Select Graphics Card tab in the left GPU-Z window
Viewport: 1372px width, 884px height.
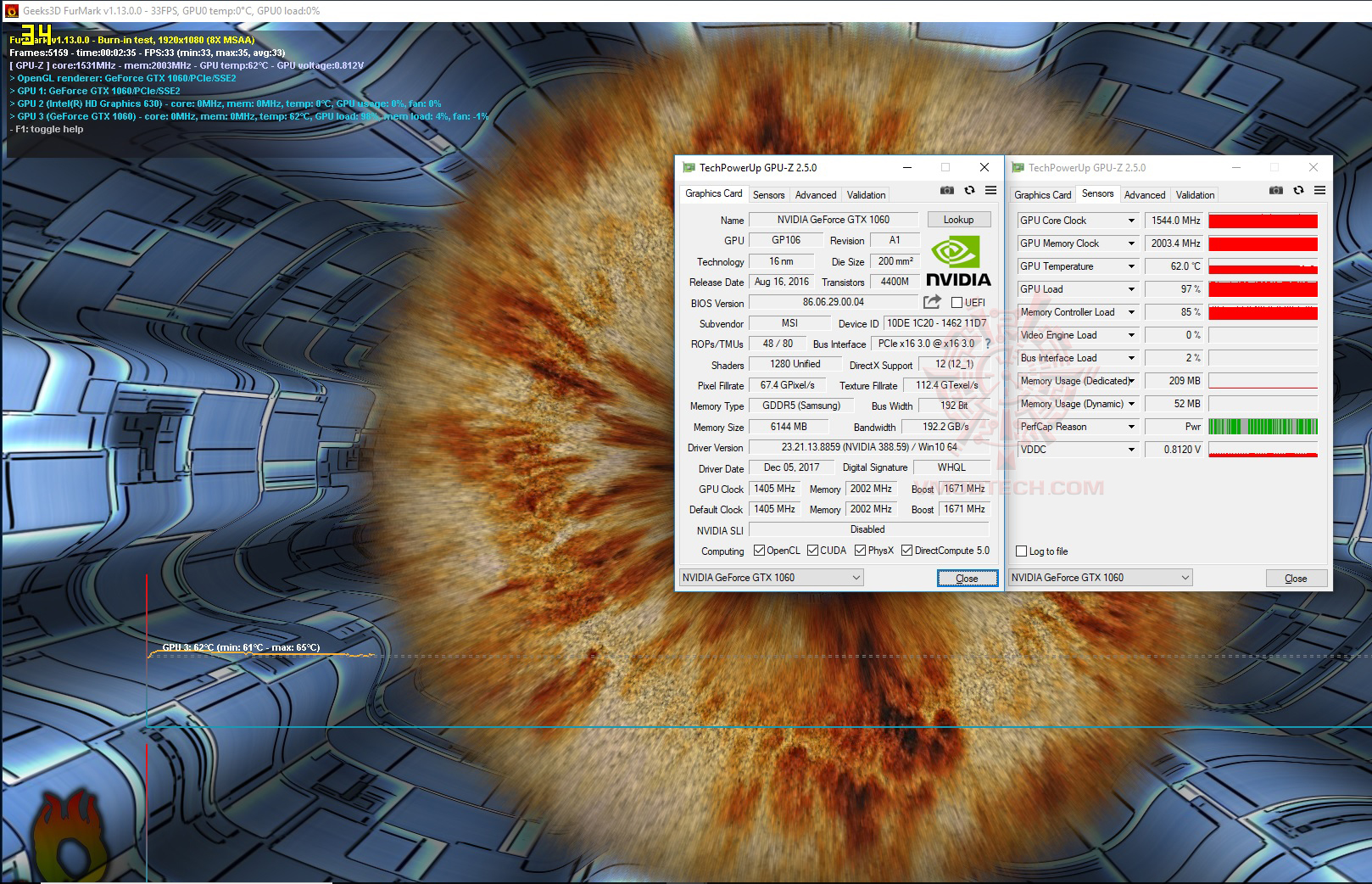[x=714, y=193]
